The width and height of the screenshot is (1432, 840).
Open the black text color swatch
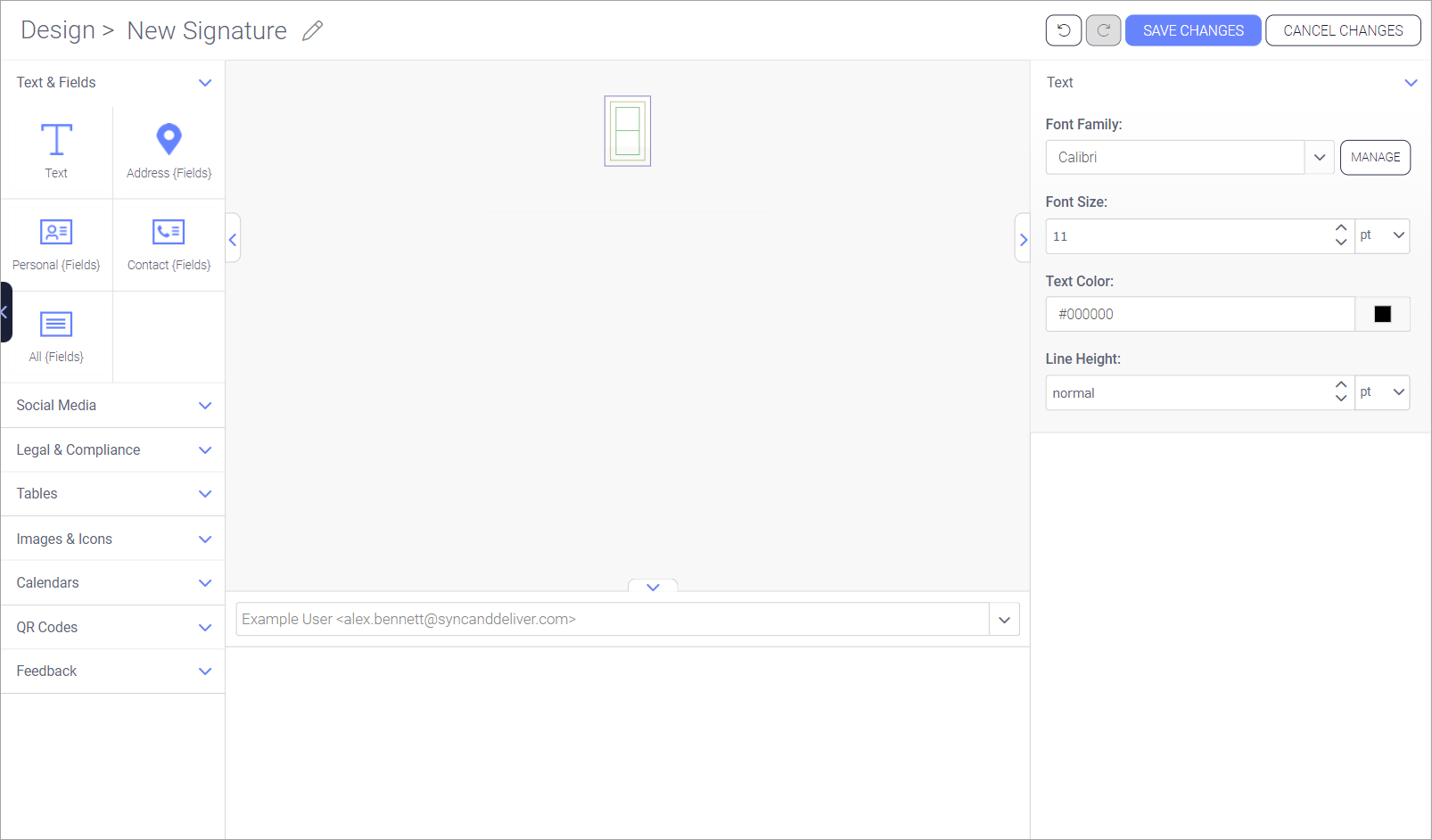pyautogui.click(x=1382, y=314)
